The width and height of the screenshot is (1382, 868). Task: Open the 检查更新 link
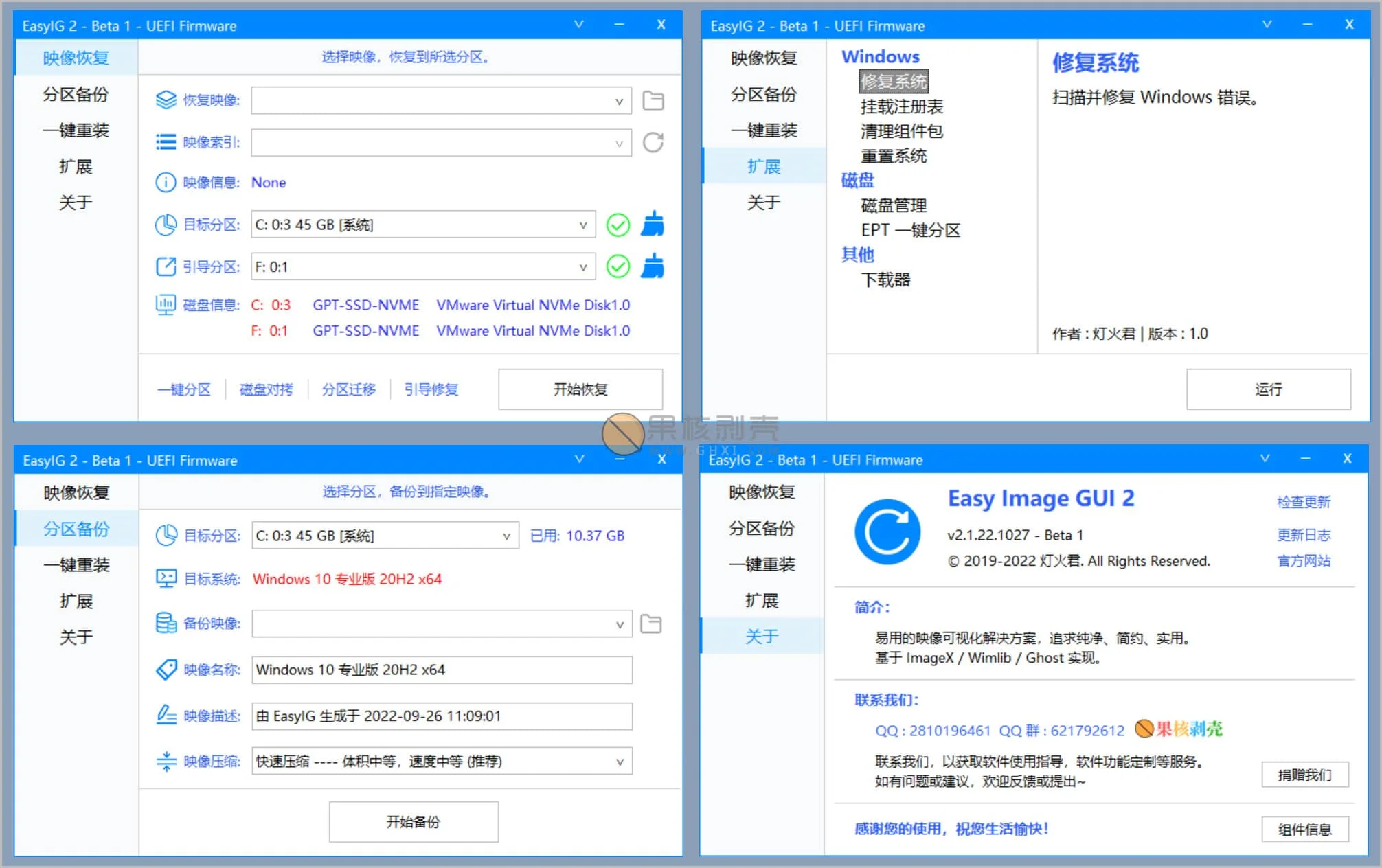click(x=1304, y=502)
